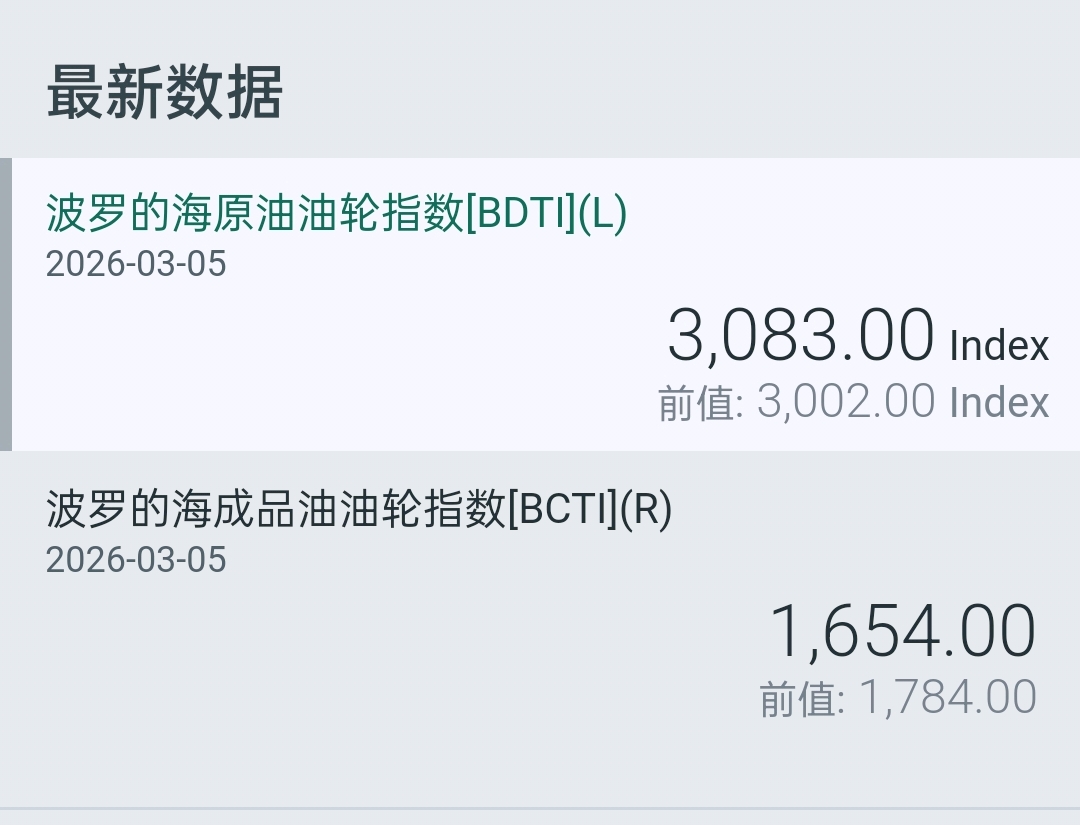This screenshot has height=825, width=1080.
Task: Click the date under the BCTI title
Action: point(136,559)
